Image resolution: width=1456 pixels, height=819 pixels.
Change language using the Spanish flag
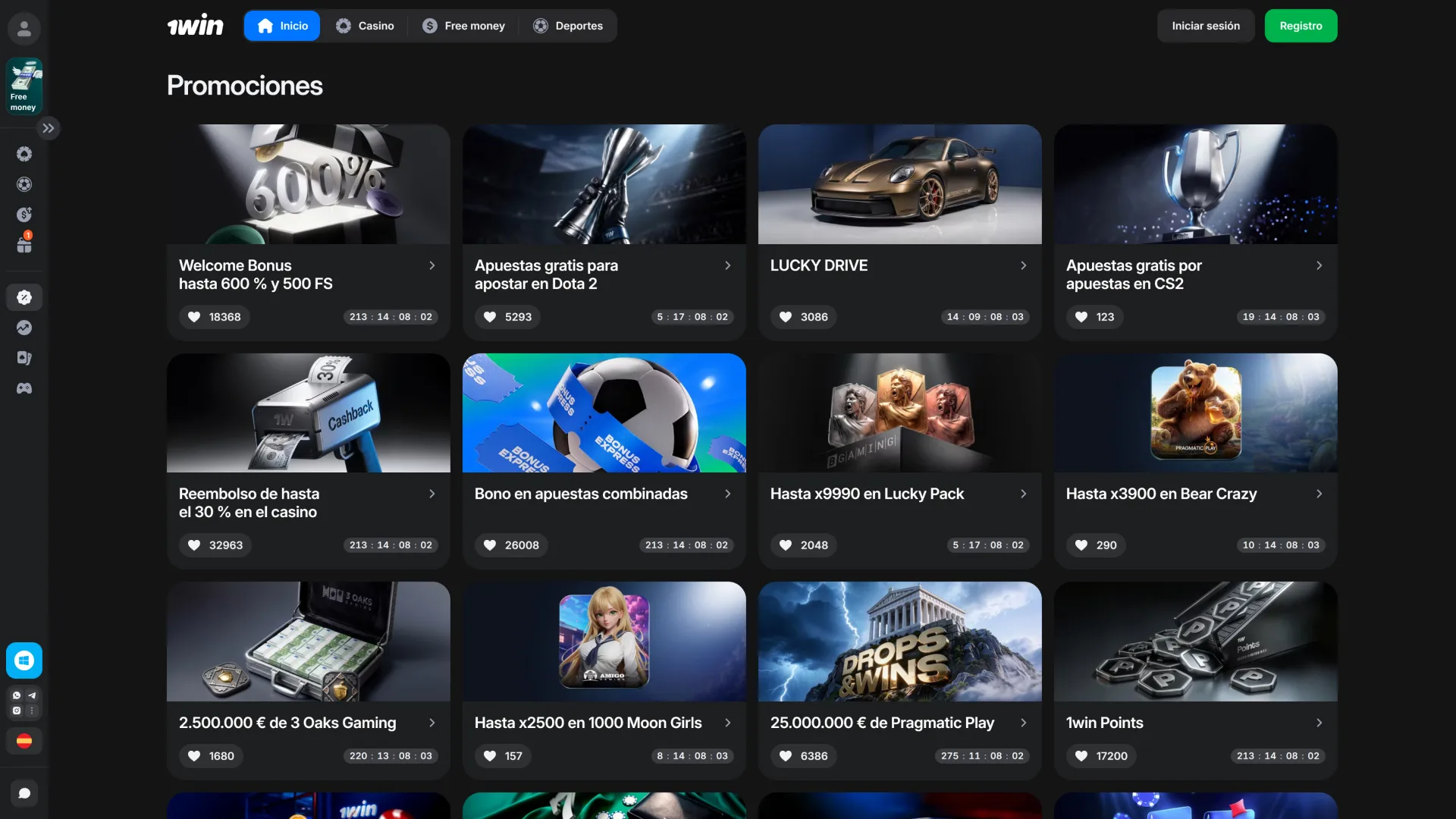24,741
